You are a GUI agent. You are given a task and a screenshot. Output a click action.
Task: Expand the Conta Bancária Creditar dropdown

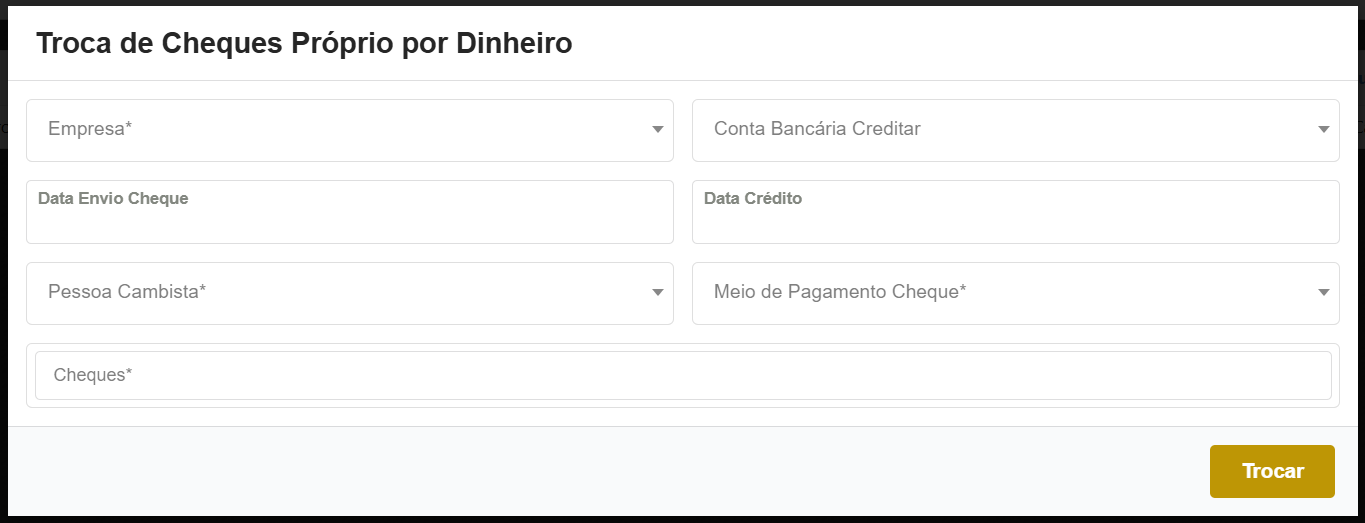pos(1015,130)
